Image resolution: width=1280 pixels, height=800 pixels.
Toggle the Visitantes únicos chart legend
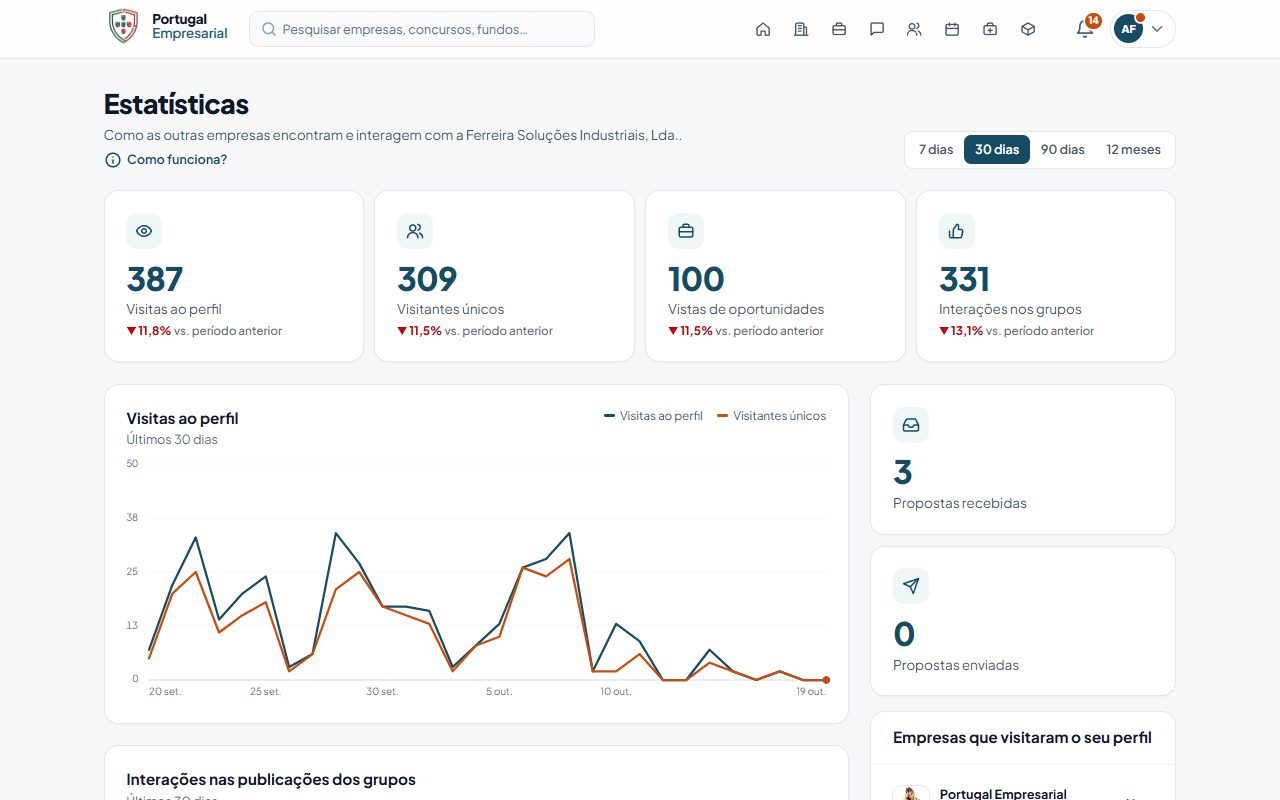(x=772, y=416)
